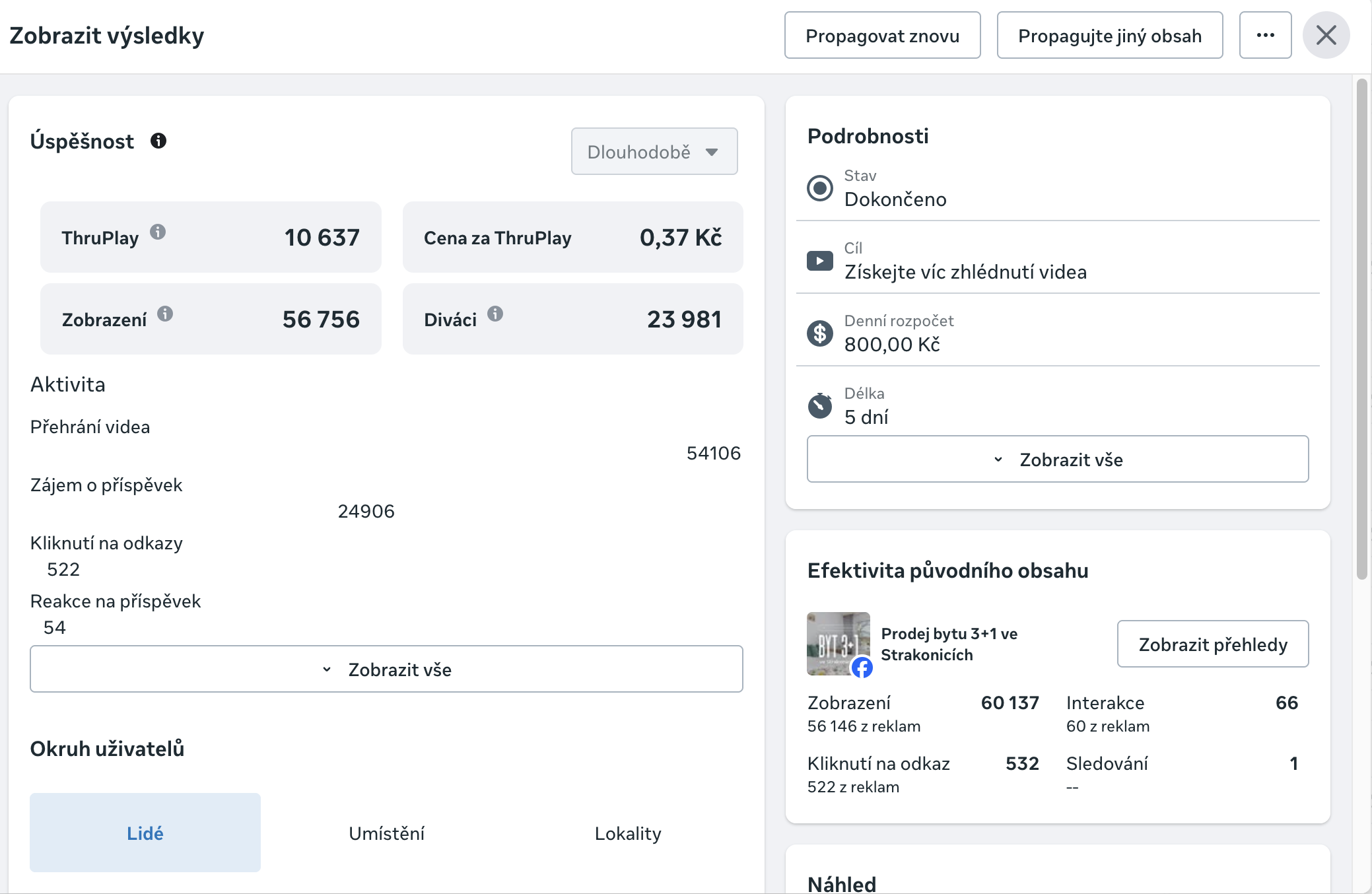Image resolution: width=1372 pixels, height=894 pixels.
Task: Click the Propagovat znovu button
Action: pos(882,35)
